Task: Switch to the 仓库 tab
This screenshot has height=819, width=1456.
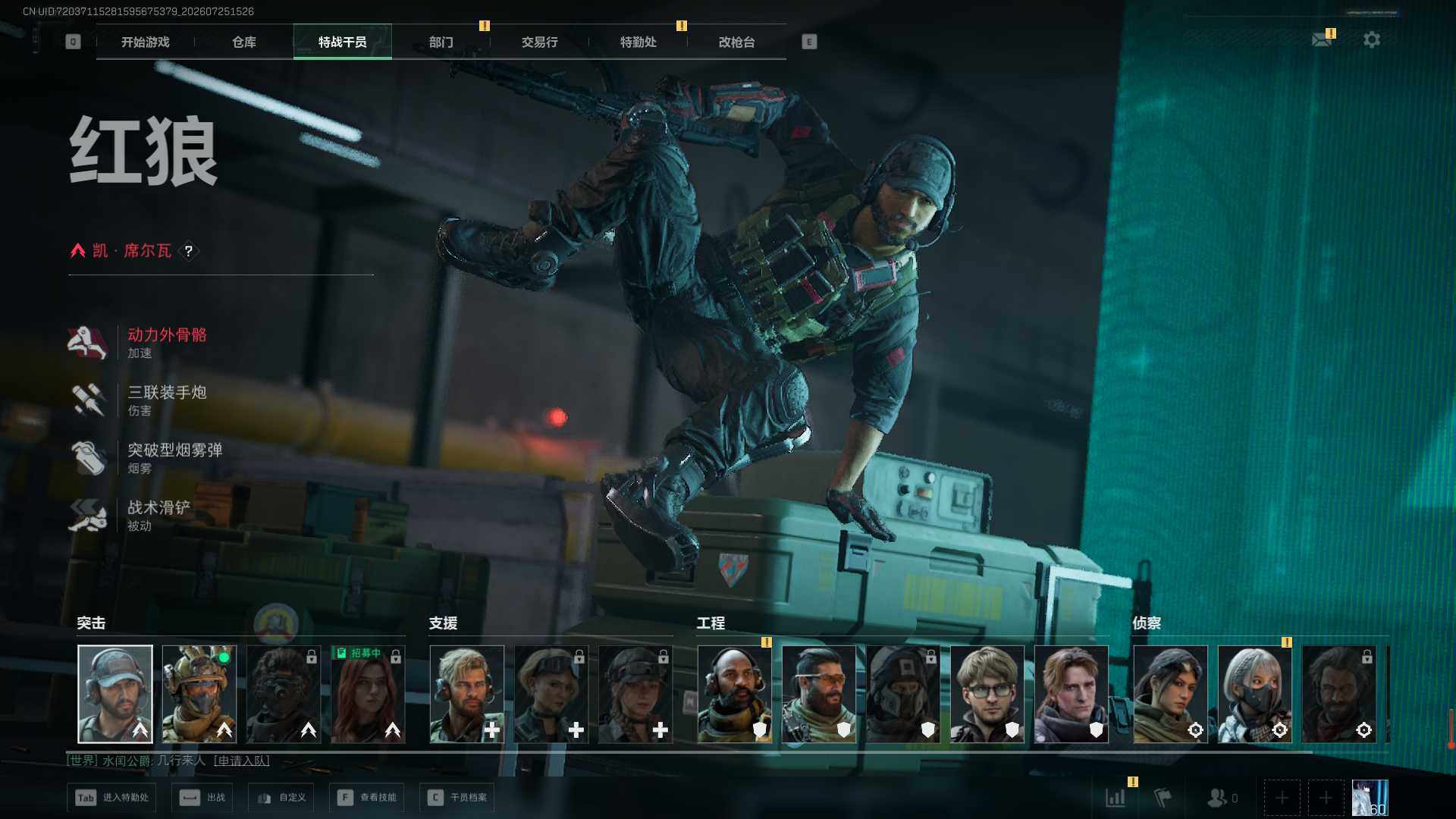Action: pos(243,42)
